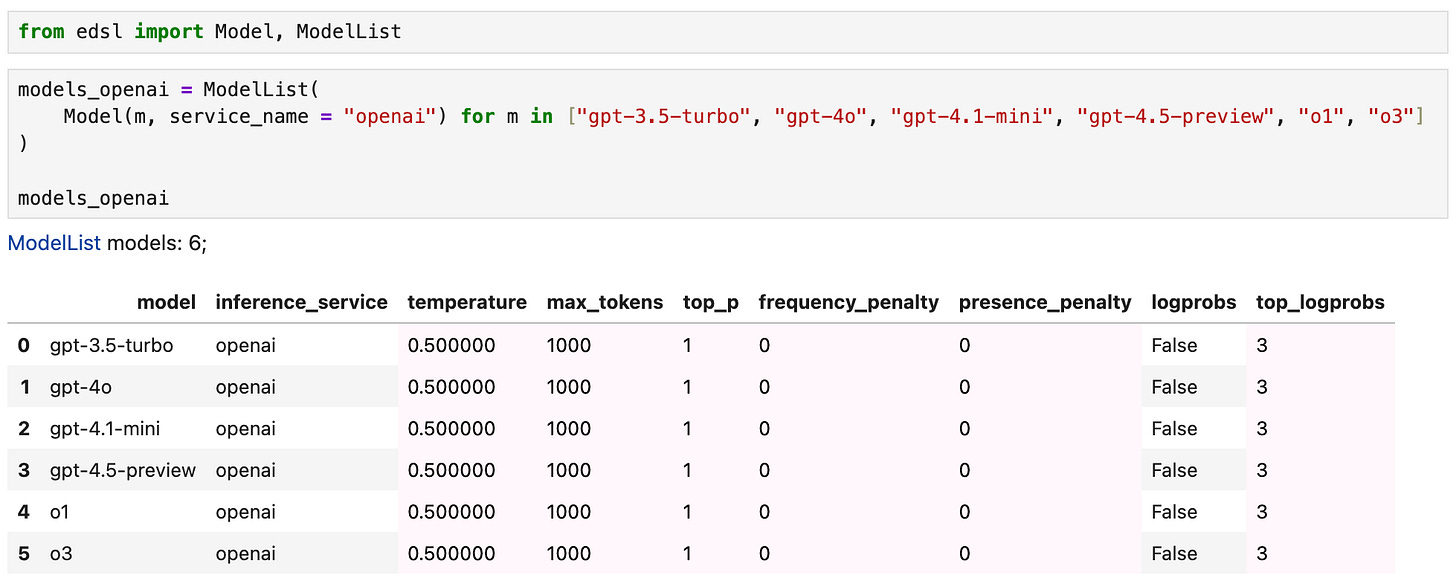Click the model column header
Image resolution: width=1456 pixels, height=582 pixels.
coord(166,302)
